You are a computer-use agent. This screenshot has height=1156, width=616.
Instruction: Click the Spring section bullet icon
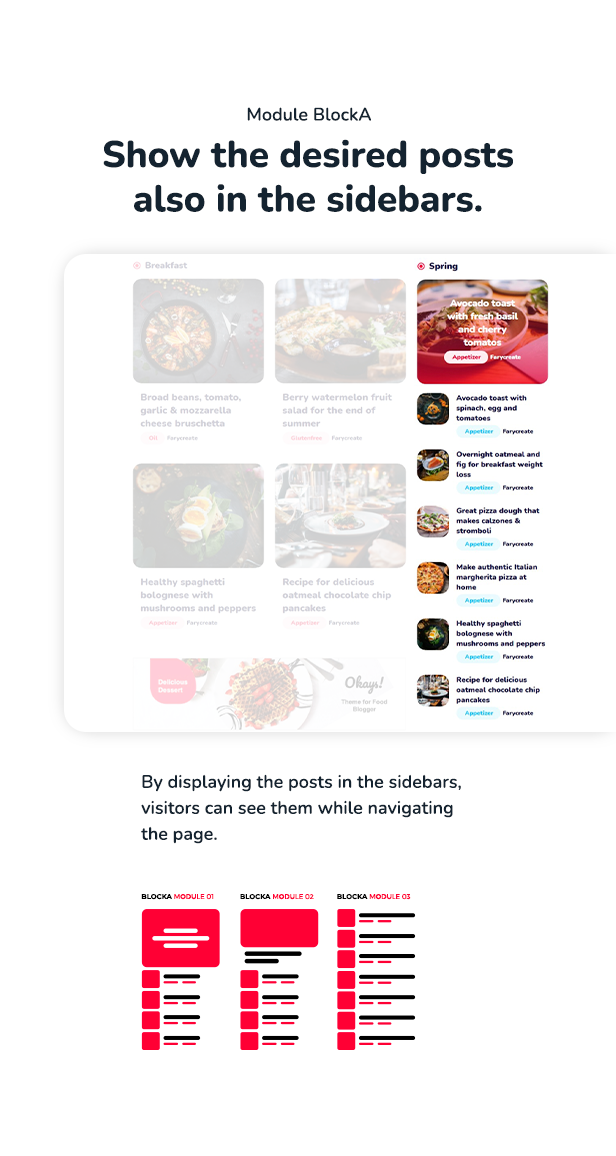click(421, 266)
